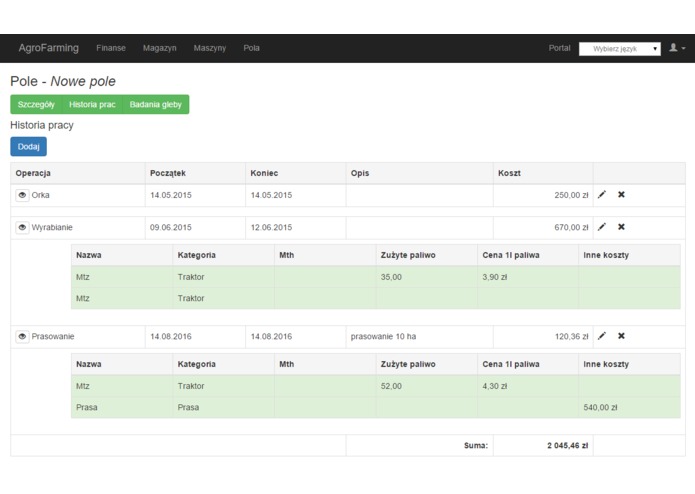
Task: Click the fuel used value 52,00
Action: click(x=391, y=386)
